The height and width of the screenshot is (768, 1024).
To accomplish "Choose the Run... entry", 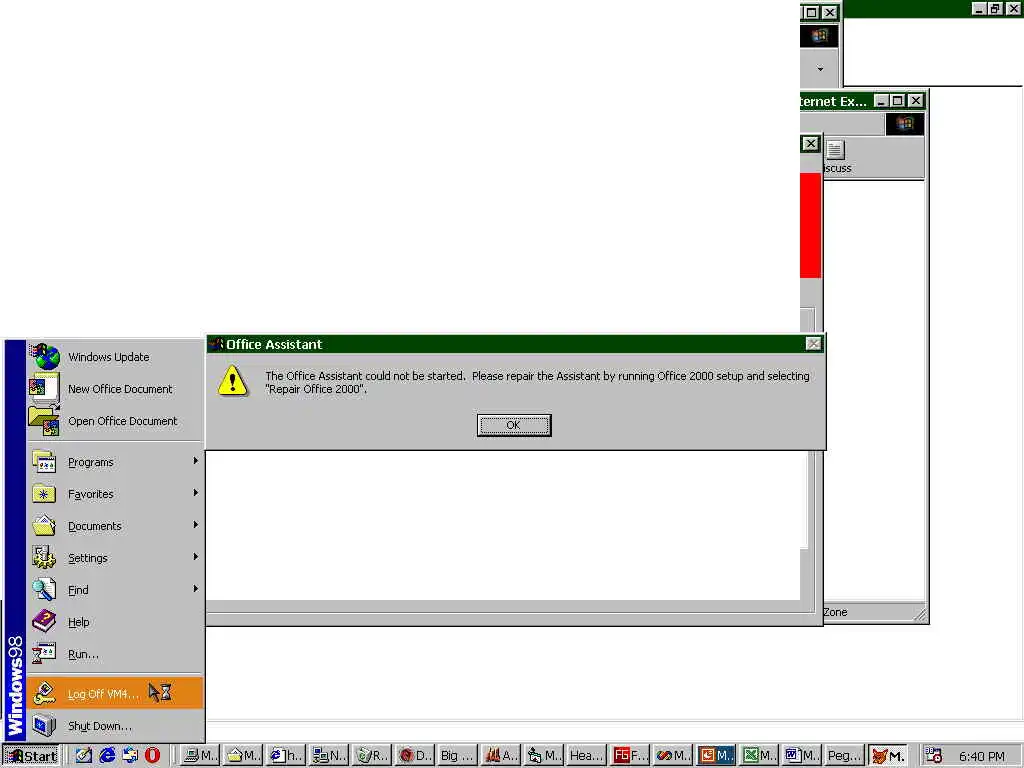I will pyautogui.click(x=115, y=654).
